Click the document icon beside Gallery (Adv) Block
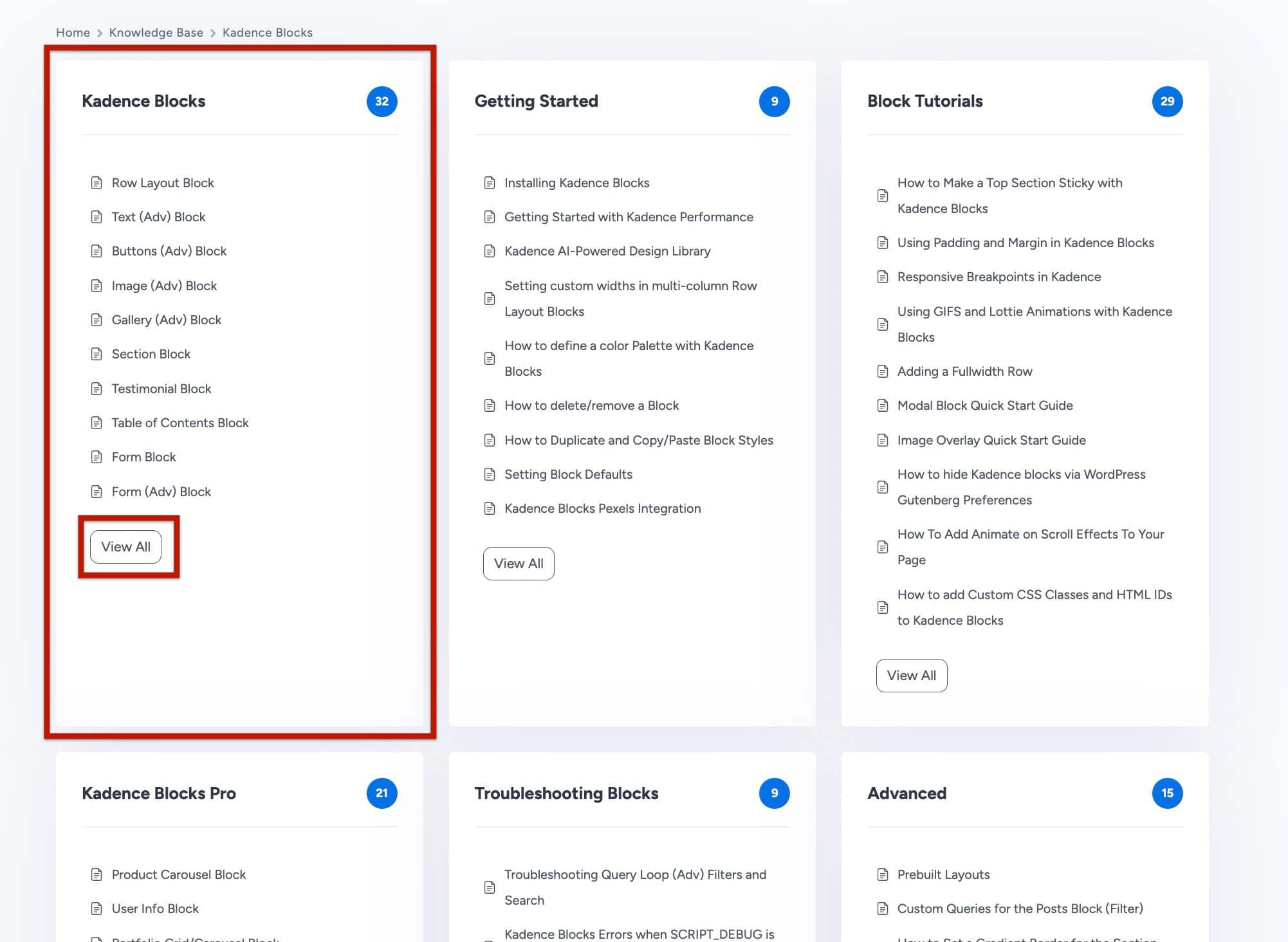This screenshot has width=1288, height=942. pyautogui.click(x=97, y=320)
